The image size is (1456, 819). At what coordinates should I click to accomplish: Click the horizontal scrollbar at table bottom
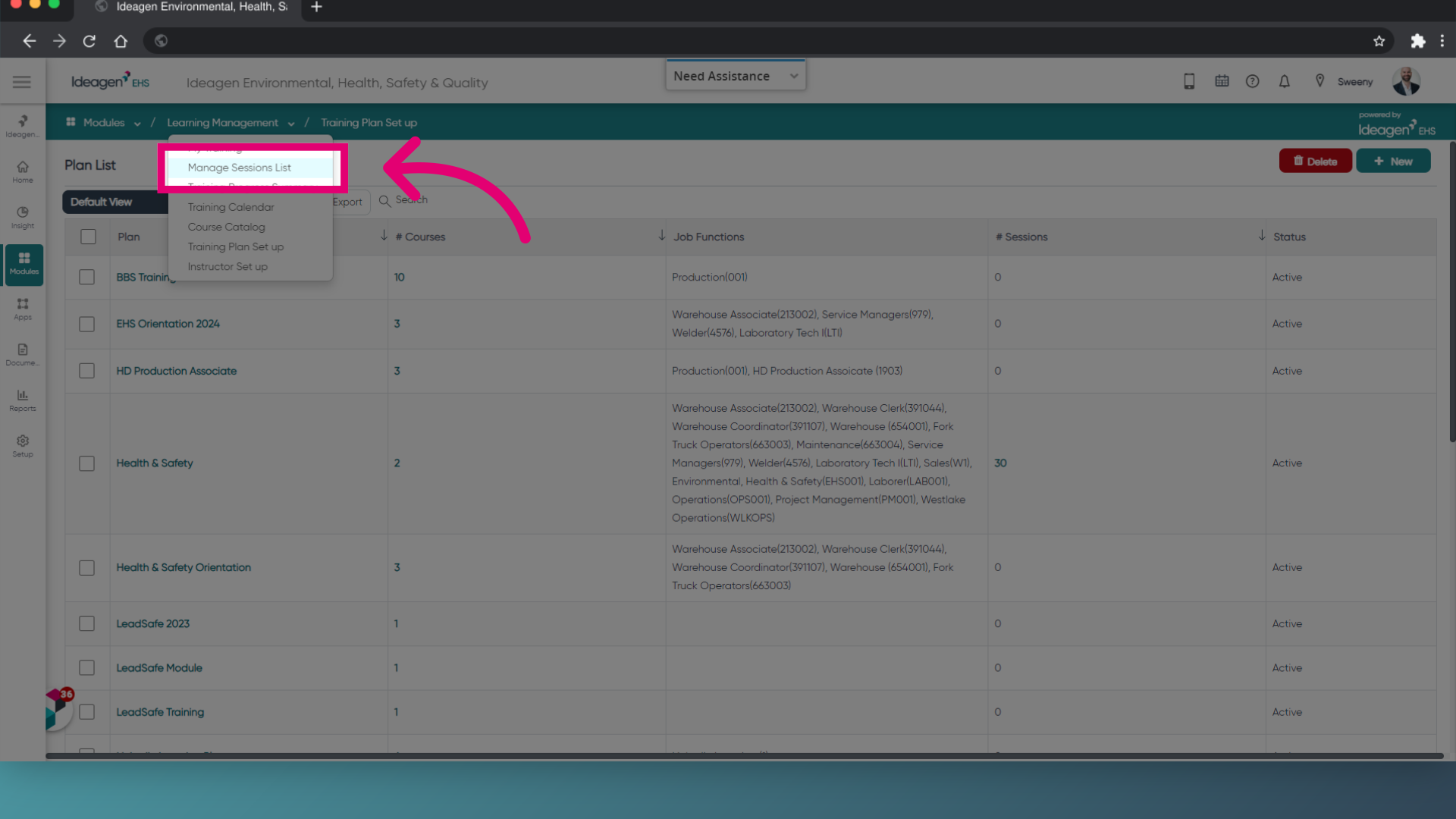pos(744,756)
